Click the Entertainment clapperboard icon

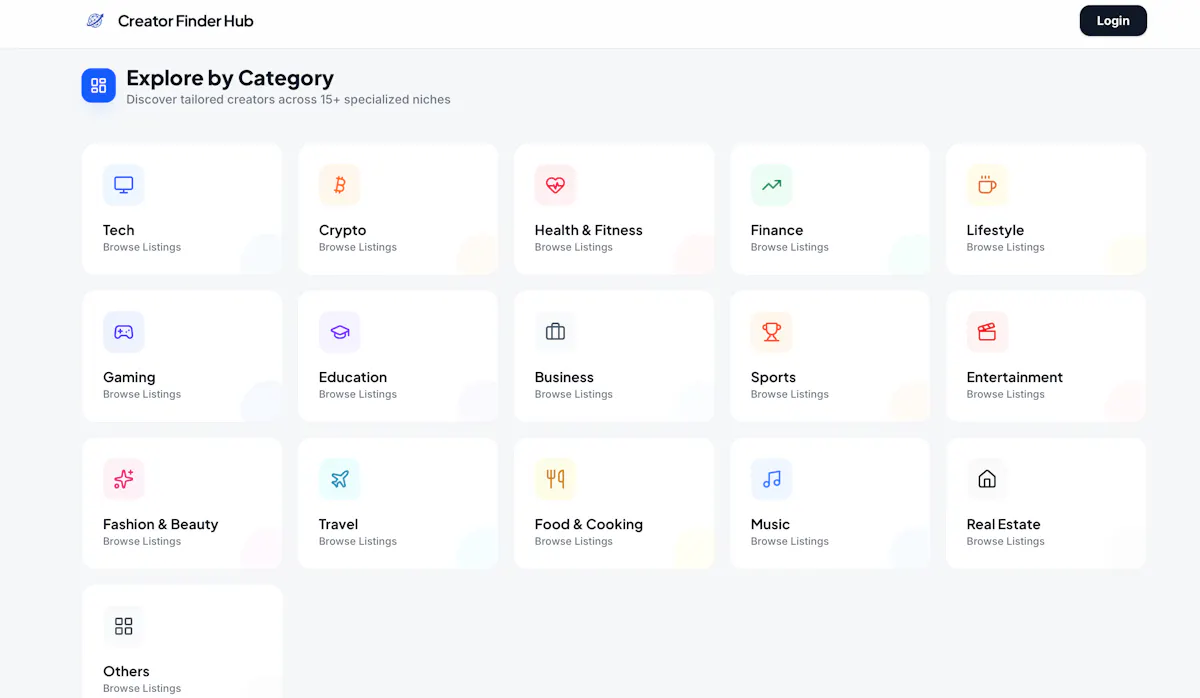pyautogui.click(x=988, y=332)
